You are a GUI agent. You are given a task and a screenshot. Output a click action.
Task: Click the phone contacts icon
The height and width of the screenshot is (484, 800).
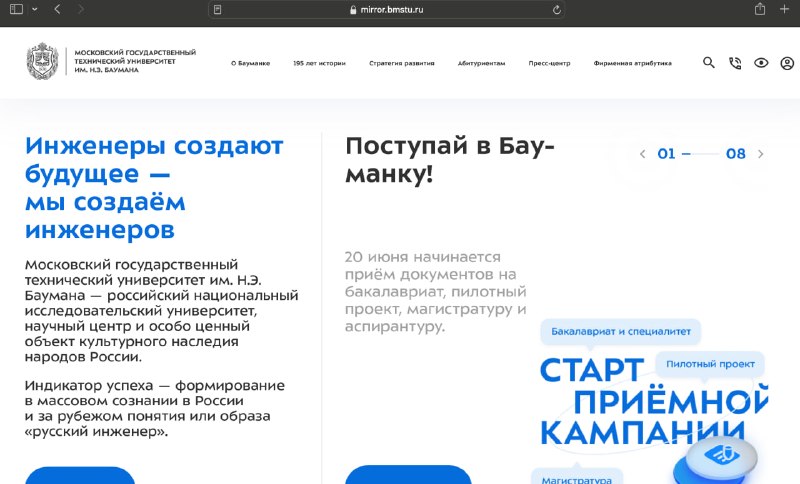[735, 63]
